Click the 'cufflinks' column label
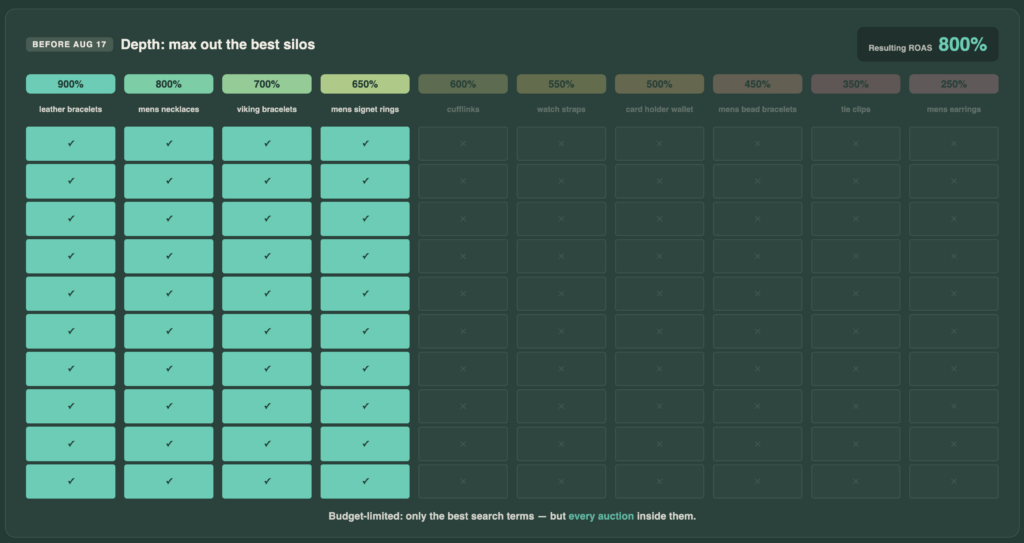This screenshot has width=1024, height=543. (x=463, y=109)
